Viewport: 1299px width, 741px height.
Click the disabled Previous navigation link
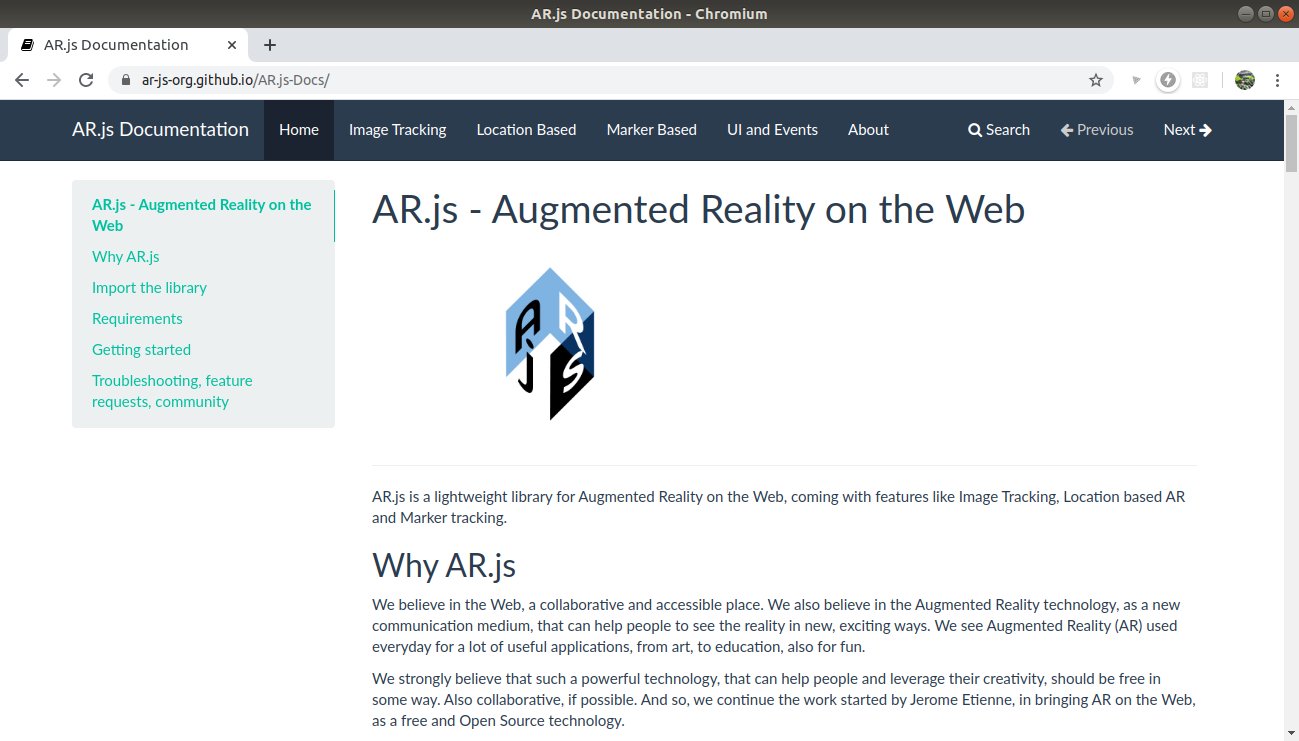click(x=1097, y=130)
